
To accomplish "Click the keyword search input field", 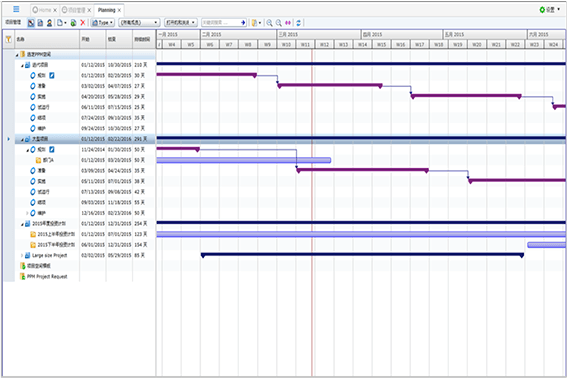I will click(x=220, y=22).
